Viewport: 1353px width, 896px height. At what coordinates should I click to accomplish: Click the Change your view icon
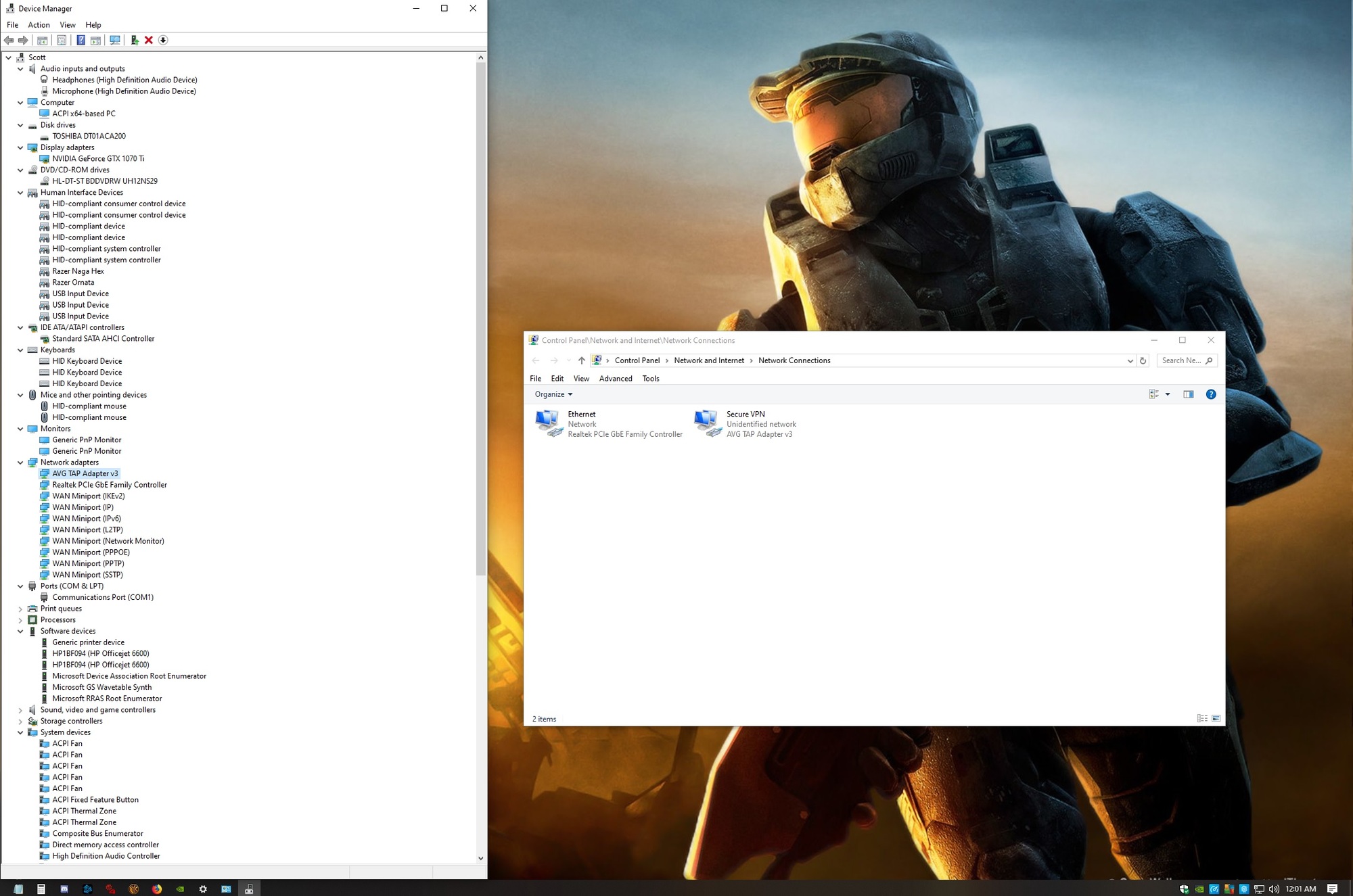(x=1154, y=394)
